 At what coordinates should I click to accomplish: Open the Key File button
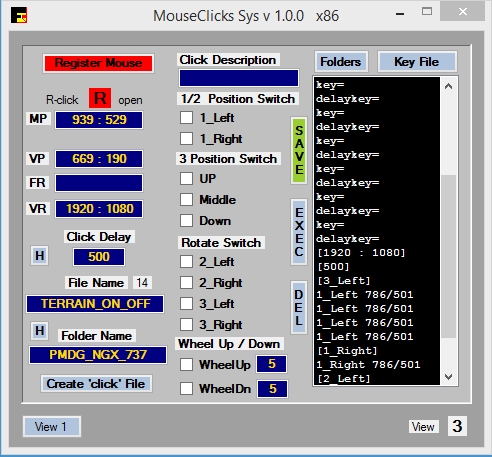[417, 62]
